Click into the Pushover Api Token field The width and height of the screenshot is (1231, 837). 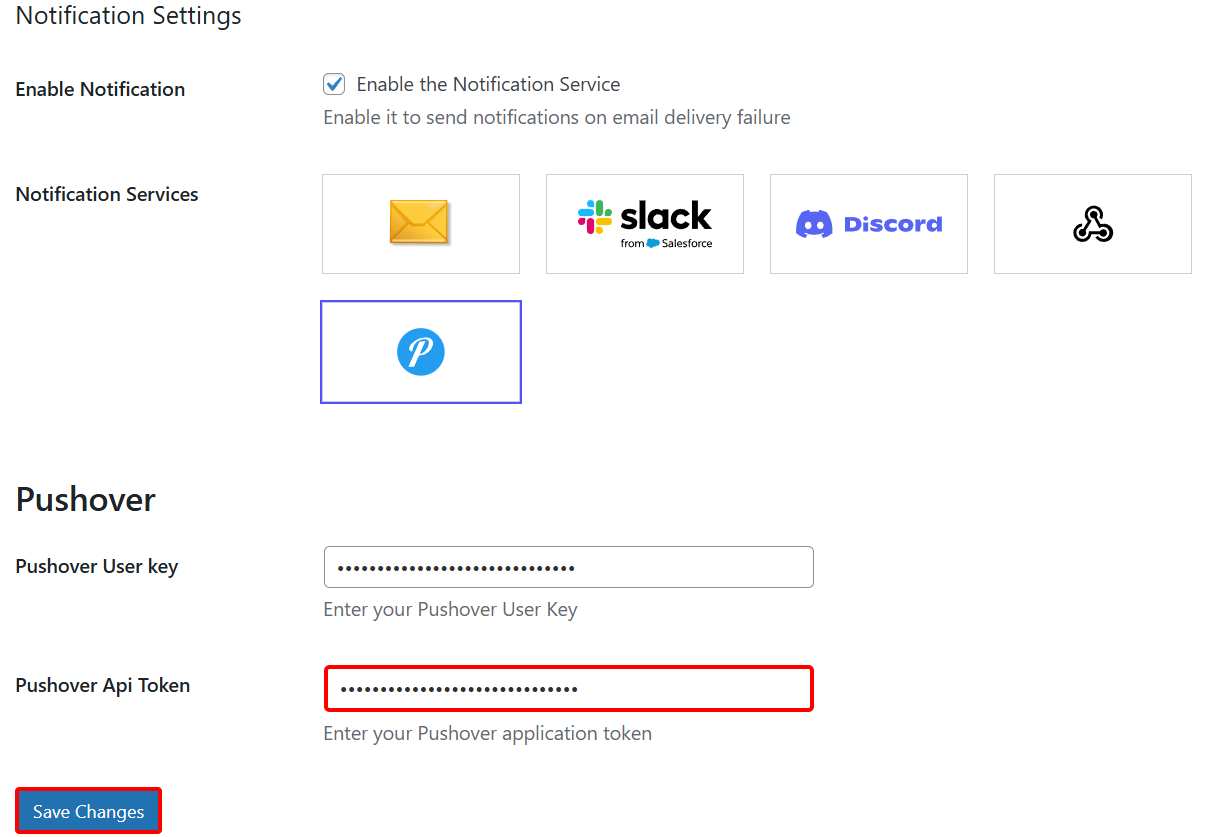[x=568, y=689]
